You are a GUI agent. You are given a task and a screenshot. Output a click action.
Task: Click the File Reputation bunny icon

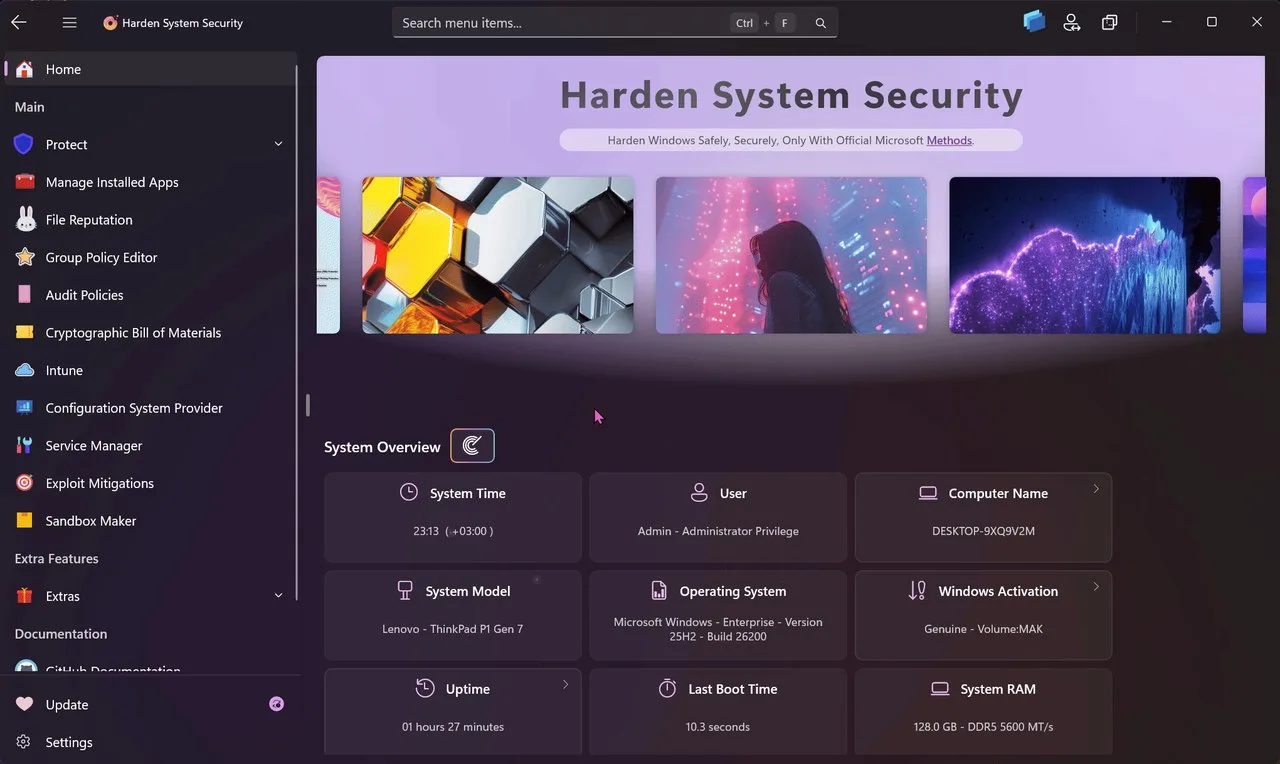tap(24, 219)
